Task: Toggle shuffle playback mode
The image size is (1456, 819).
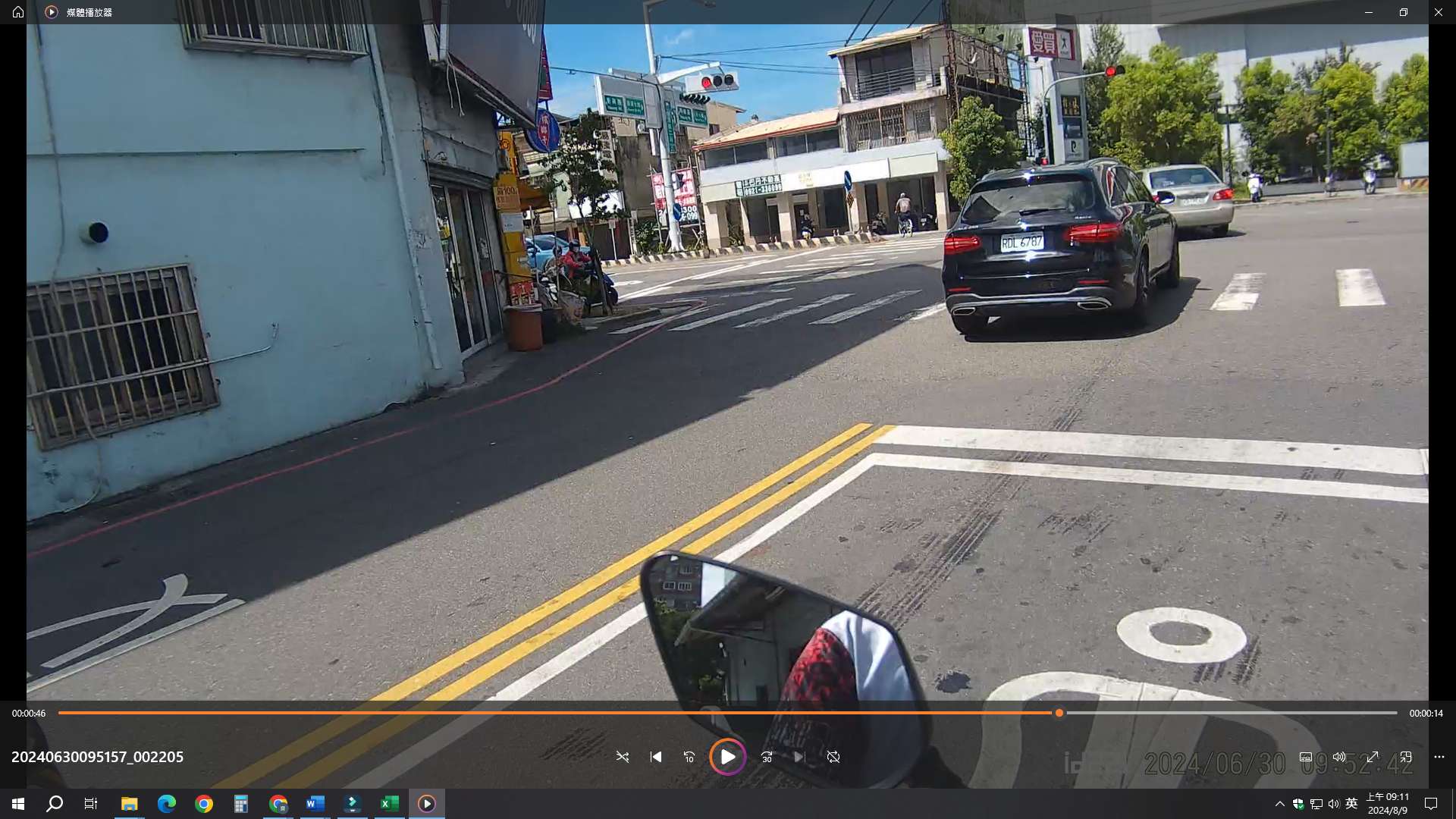Action: point(623,757)
